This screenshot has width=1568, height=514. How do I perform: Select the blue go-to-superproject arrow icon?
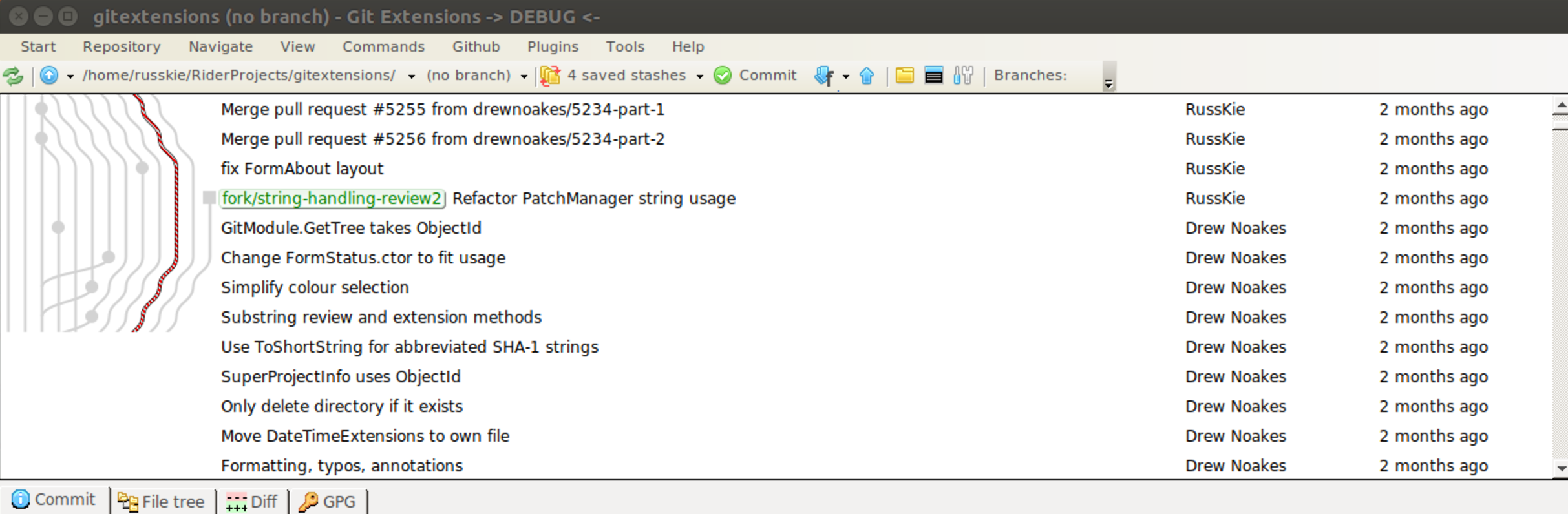coord(50,76)
